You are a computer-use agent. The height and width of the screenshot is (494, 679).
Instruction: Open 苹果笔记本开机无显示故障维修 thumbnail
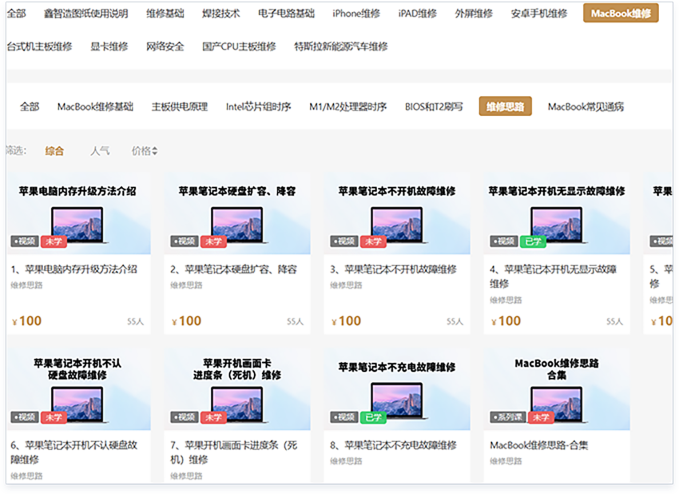coord(557,213)
